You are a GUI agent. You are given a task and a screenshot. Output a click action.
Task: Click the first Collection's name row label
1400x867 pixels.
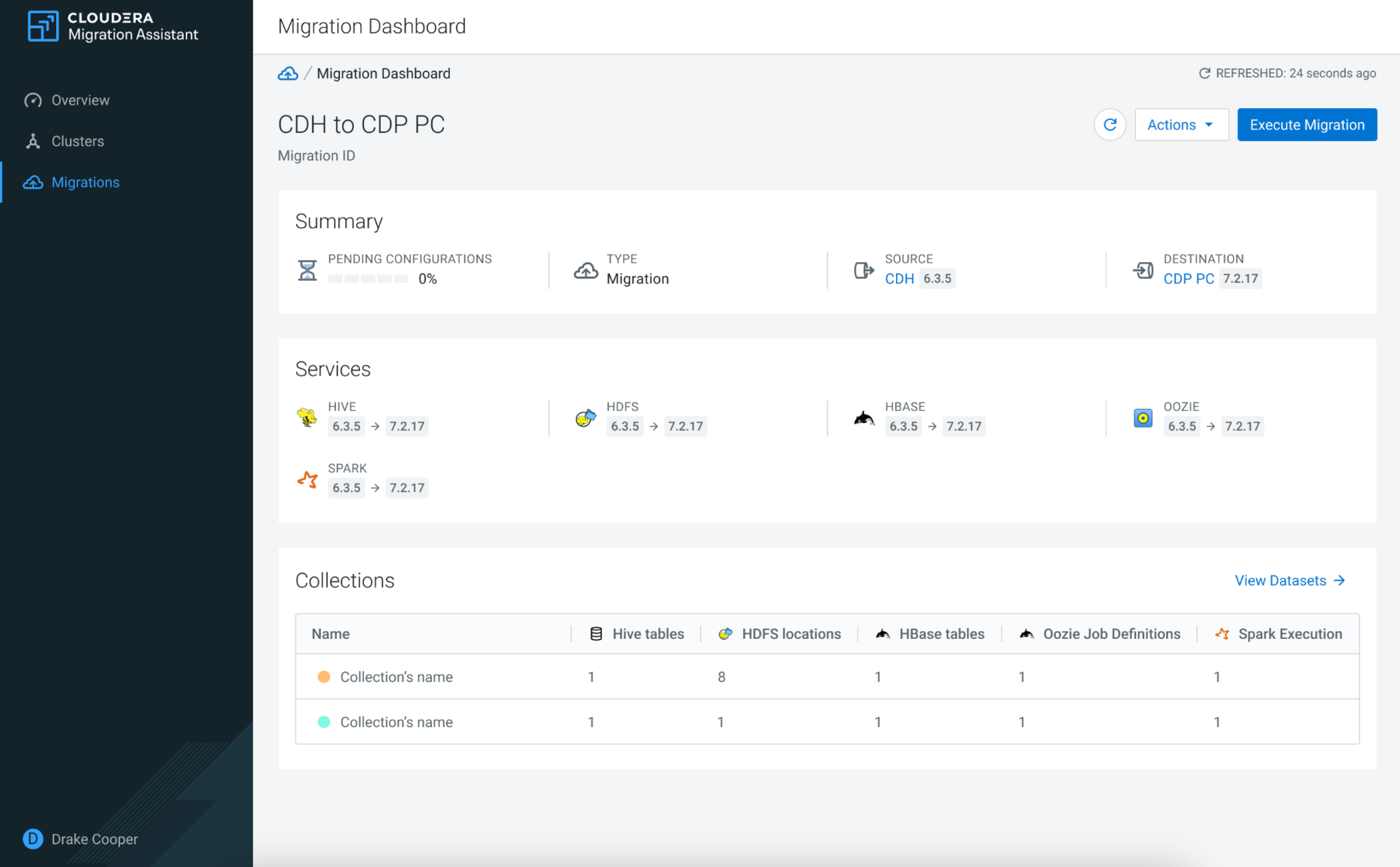396,677
